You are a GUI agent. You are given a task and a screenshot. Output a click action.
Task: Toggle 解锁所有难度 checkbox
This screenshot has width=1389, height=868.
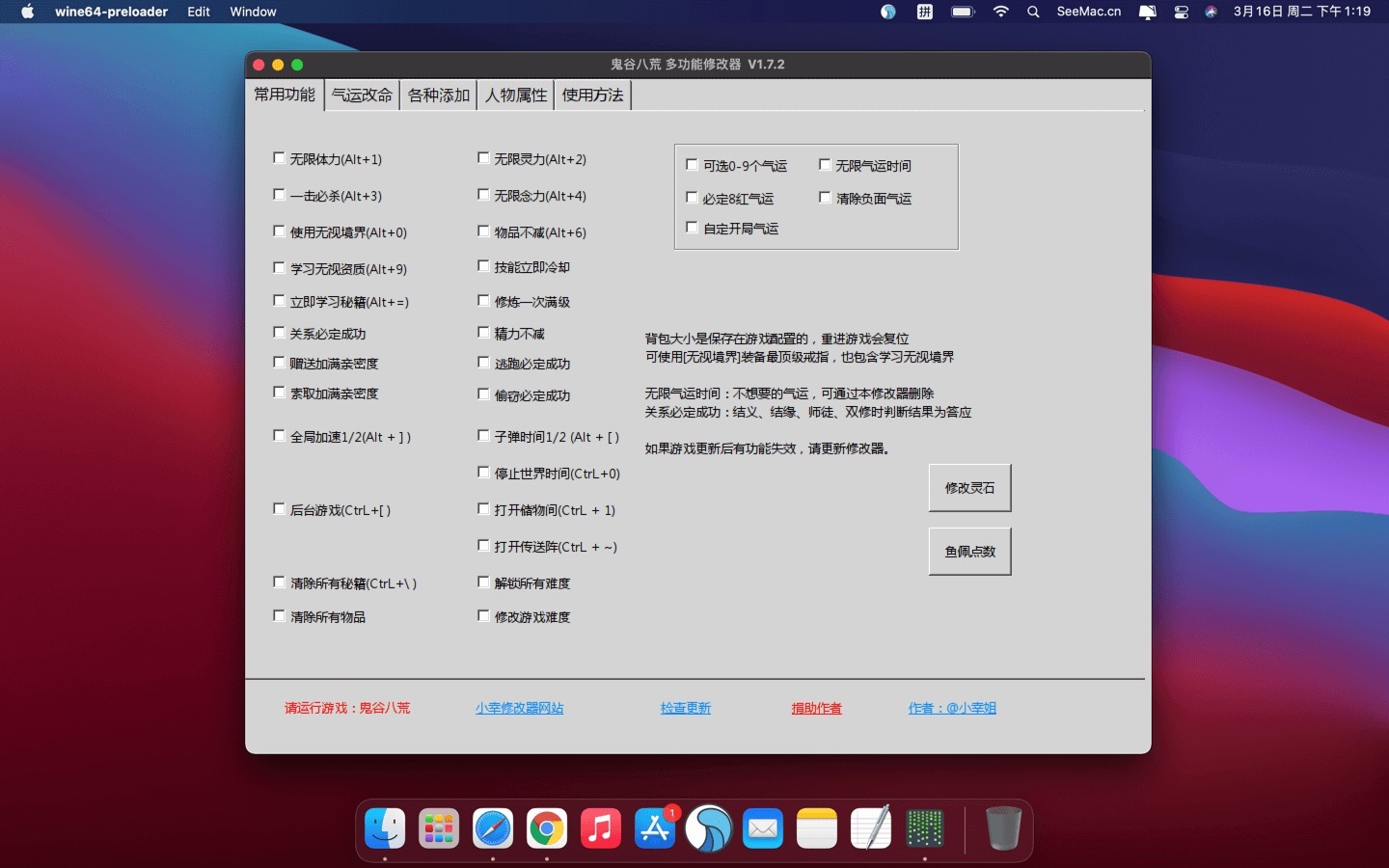(x=484, y=583)
